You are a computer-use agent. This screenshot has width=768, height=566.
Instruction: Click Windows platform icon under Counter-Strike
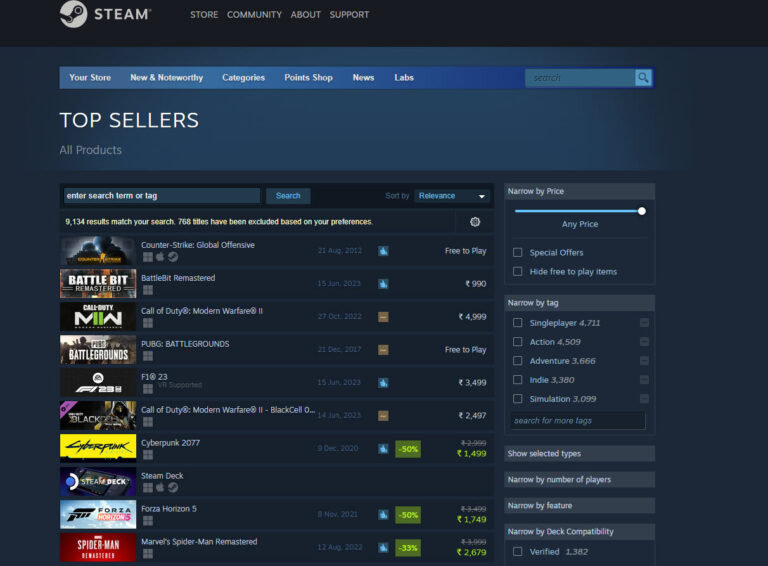[x=147, y=257]
